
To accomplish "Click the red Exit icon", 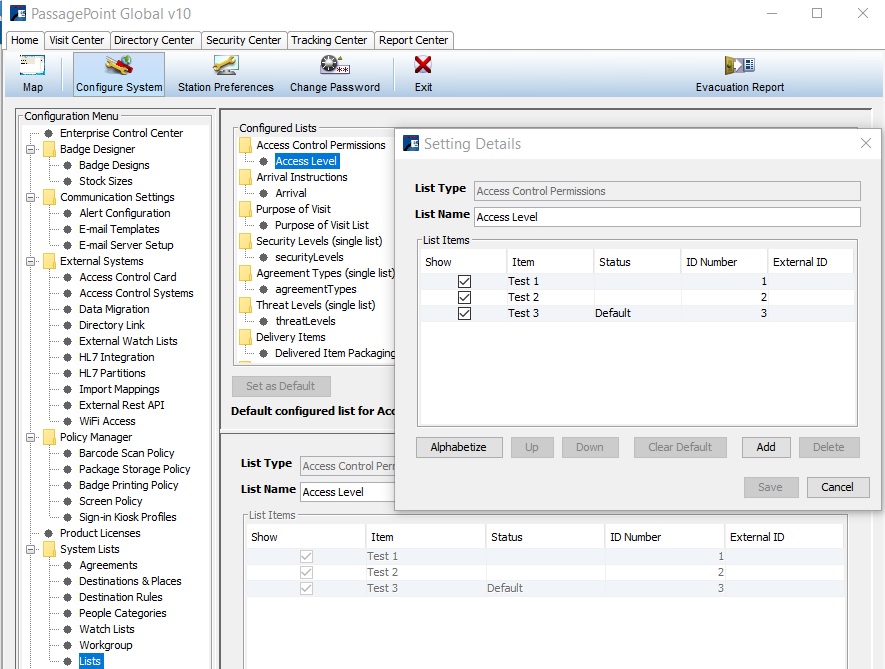I will [423, 65].
